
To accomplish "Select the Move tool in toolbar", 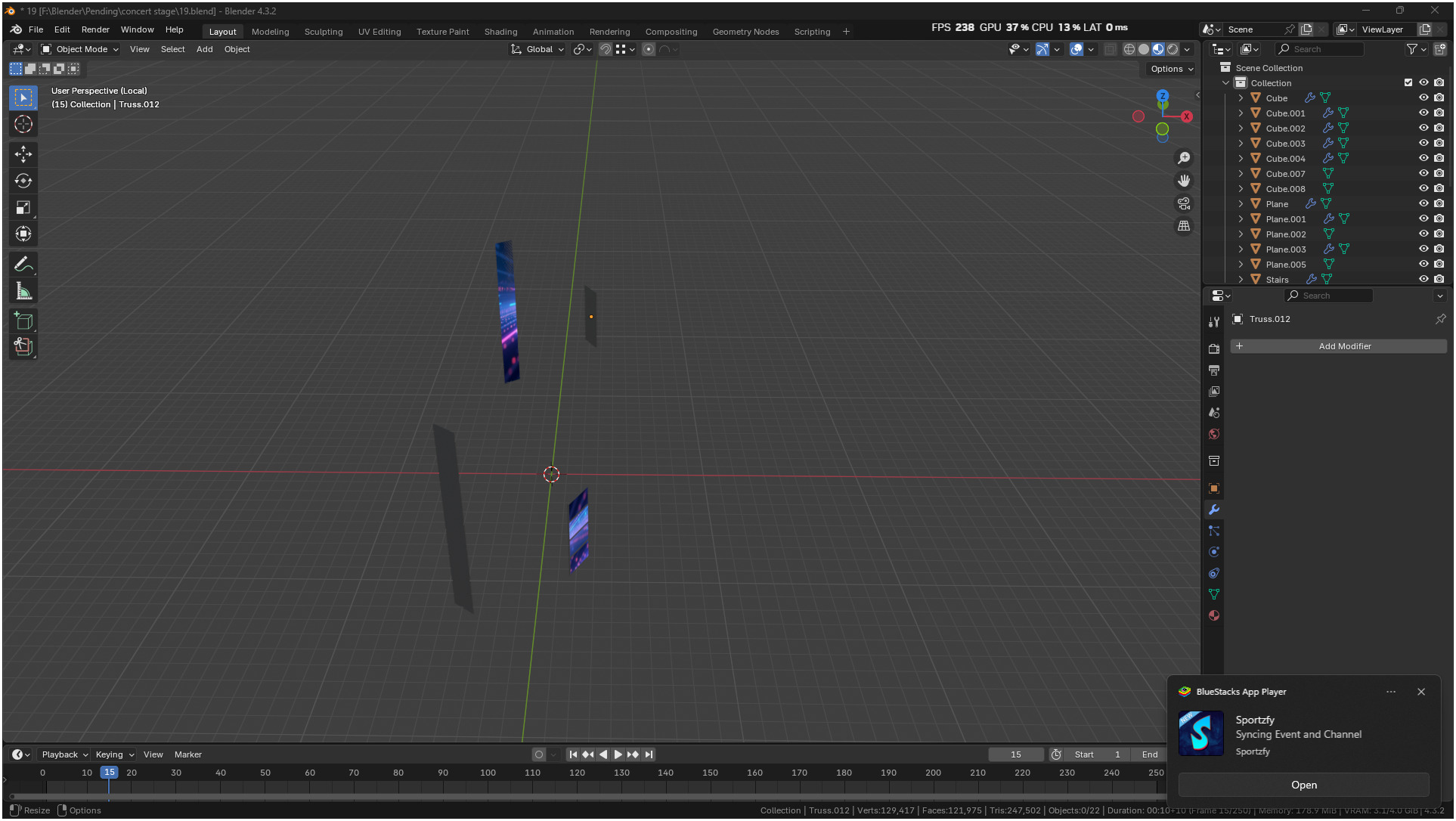I will [x=23, y=154].
